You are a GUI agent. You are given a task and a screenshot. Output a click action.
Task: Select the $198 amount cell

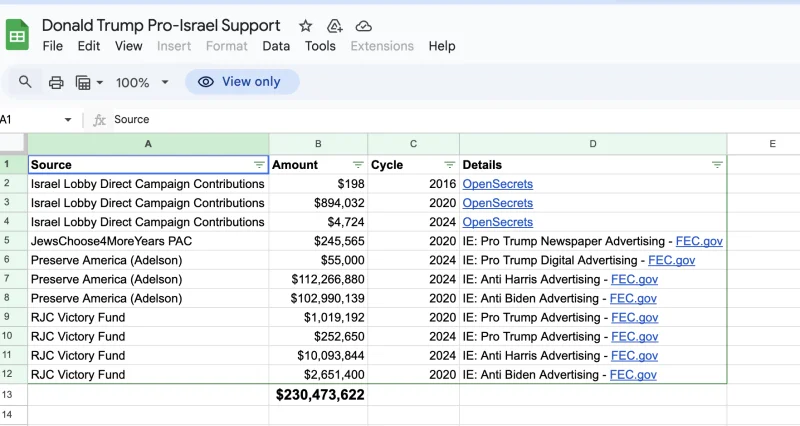click(318, 184)
